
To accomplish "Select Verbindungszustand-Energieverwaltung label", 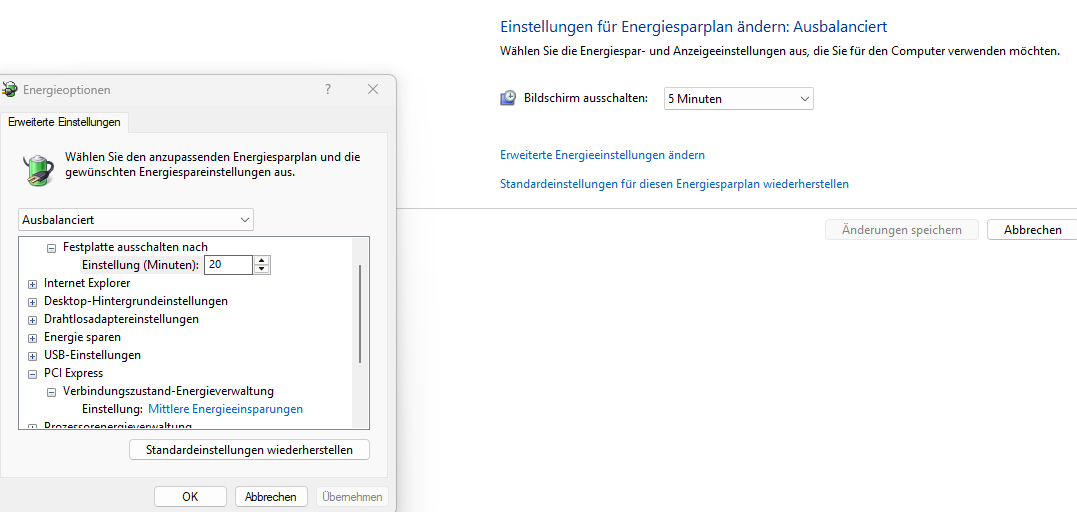I will (168, 391).
